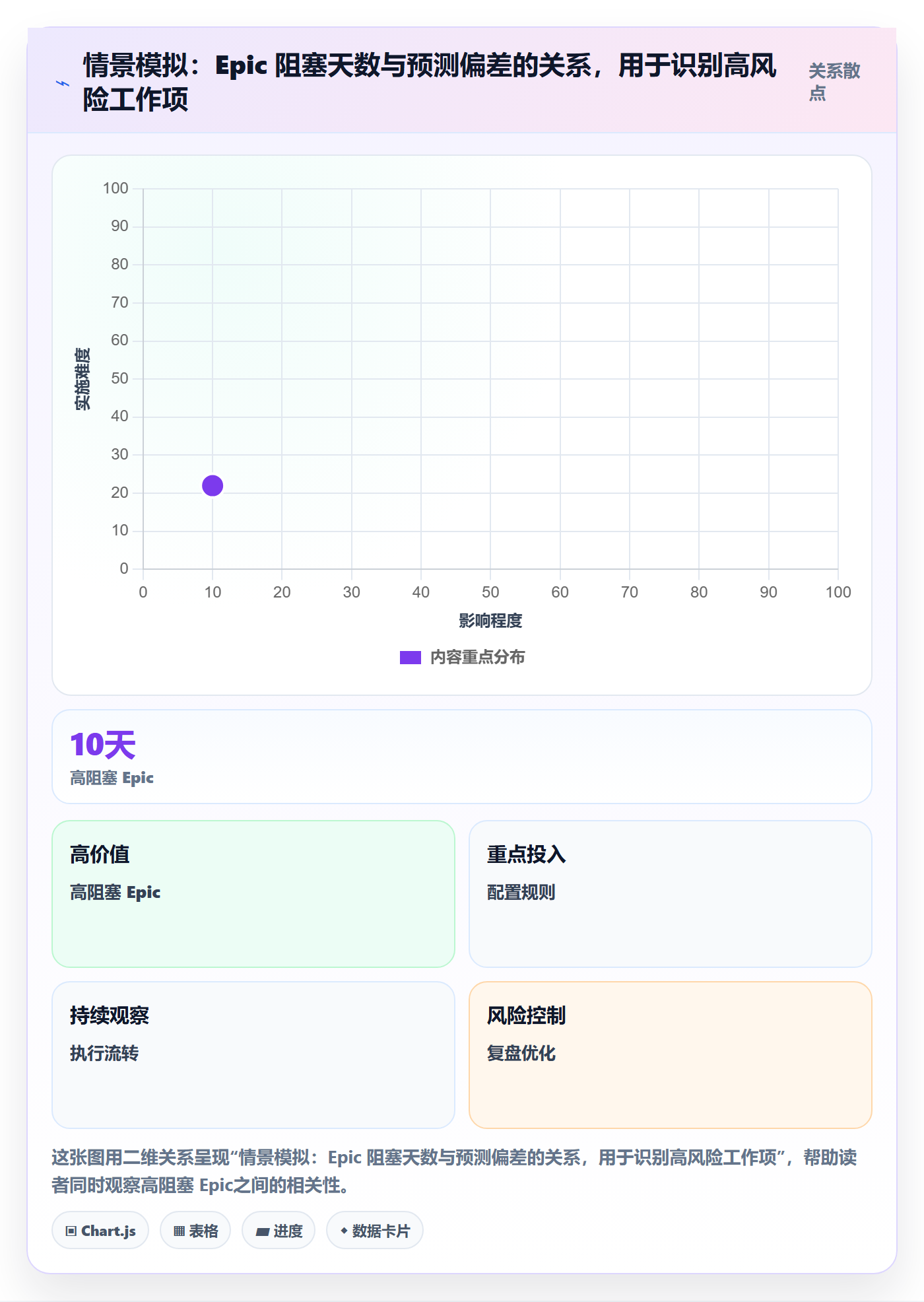924x1302 pixels.
Task: Click the 进度 tag chip
Action: [x=279, y=1231]
